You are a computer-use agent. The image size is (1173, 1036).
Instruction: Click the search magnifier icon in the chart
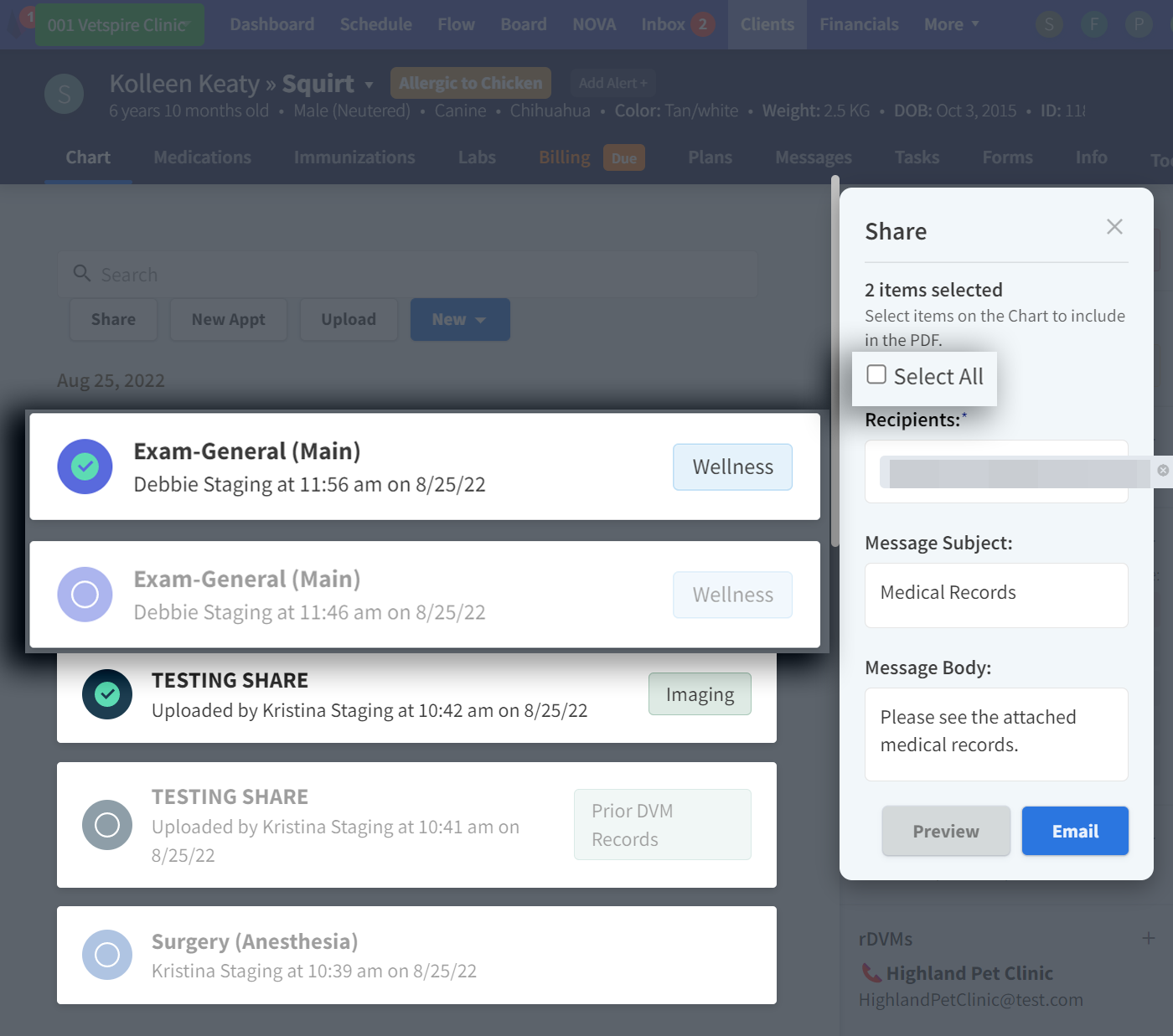82,273
